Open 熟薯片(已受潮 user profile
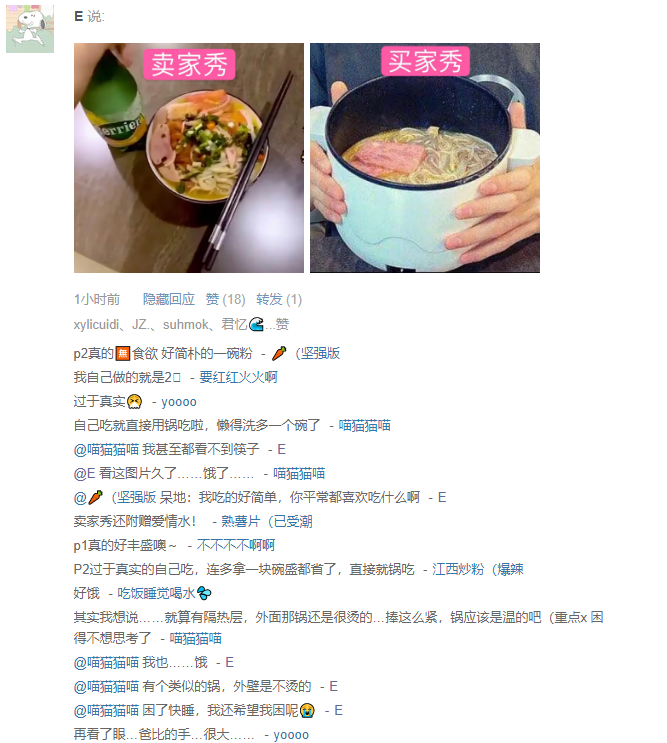 [267, 521]
